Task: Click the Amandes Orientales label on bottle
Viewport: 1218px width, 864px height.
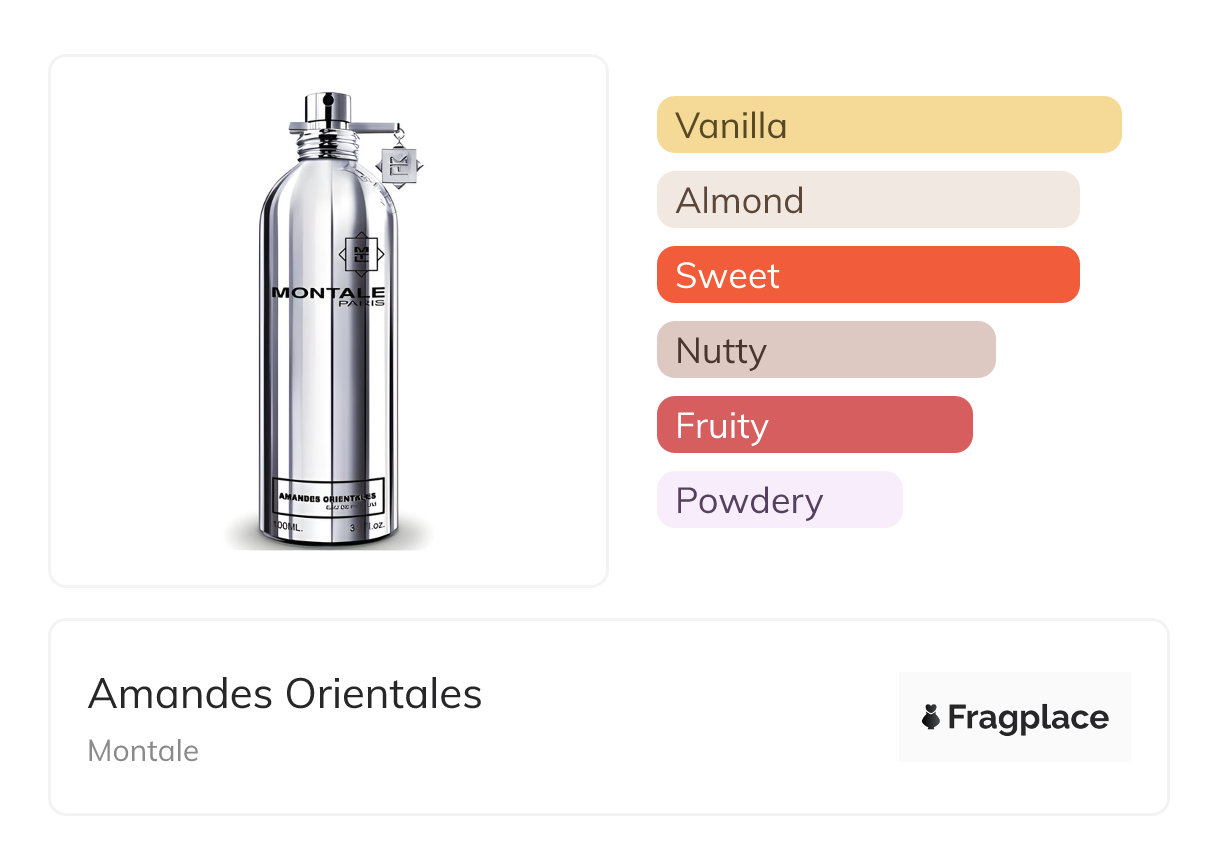Action: (x=328, y=496)
